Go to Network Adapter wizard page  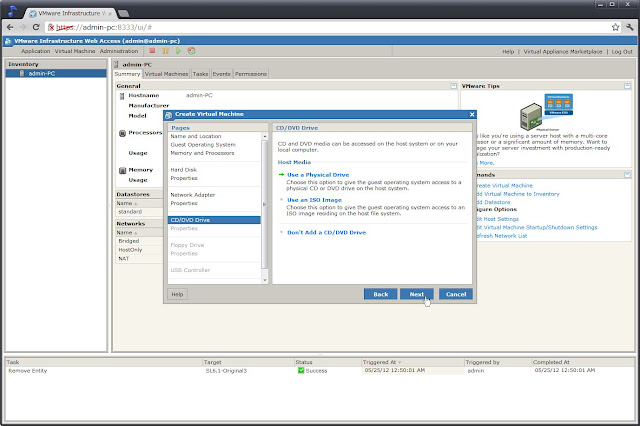193,195
